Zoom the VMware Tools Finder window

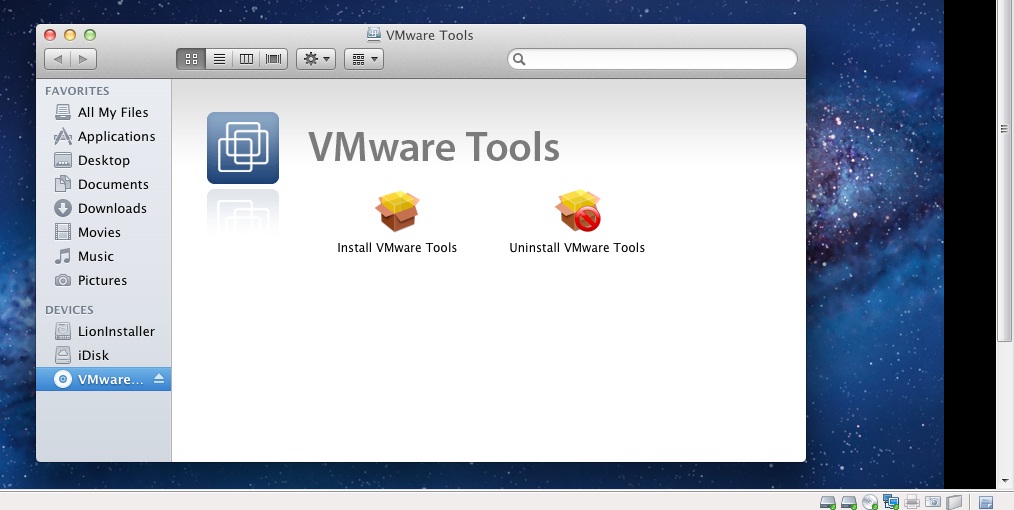(90, 35)
